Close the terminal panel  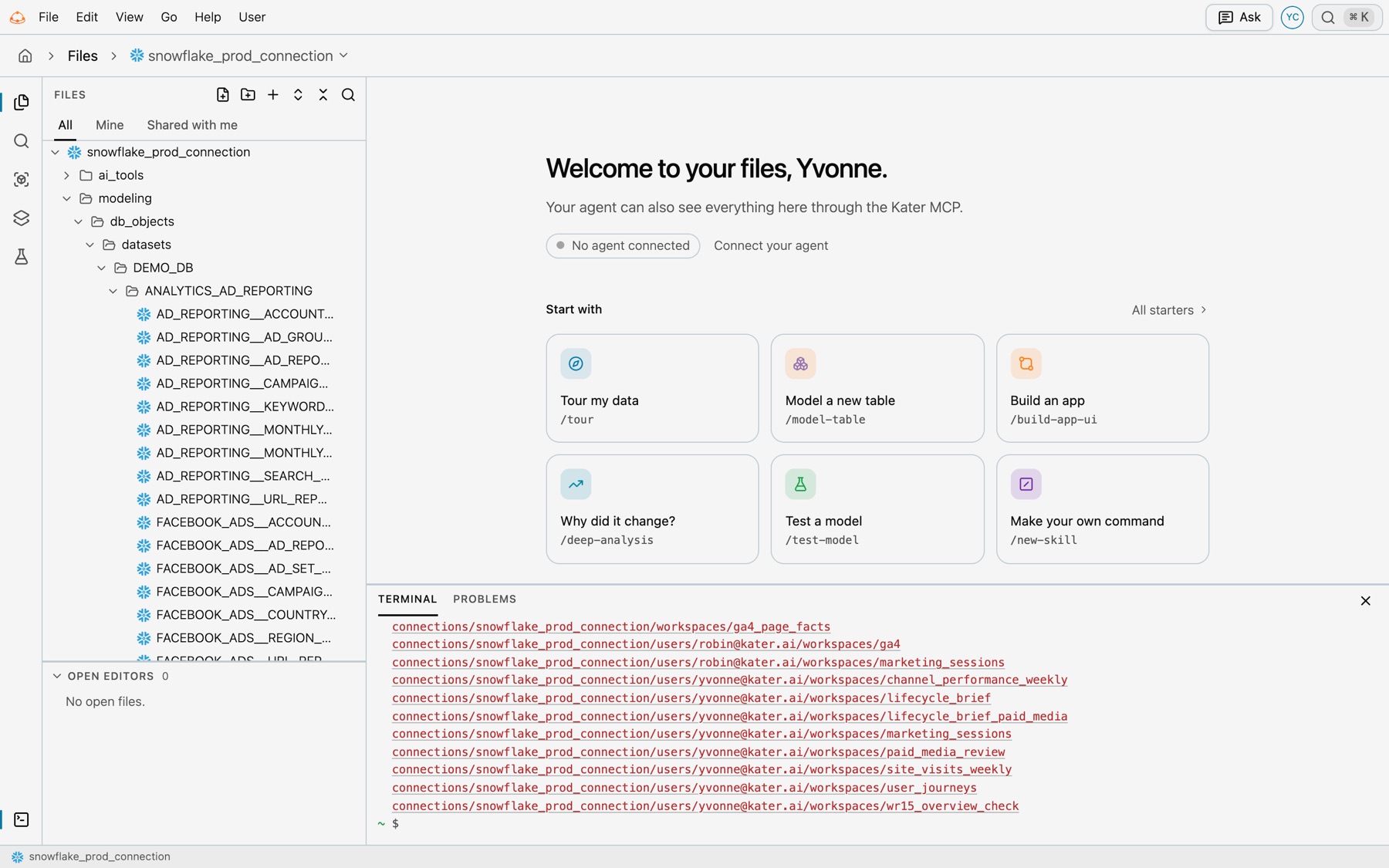[x=1365, y=601]
